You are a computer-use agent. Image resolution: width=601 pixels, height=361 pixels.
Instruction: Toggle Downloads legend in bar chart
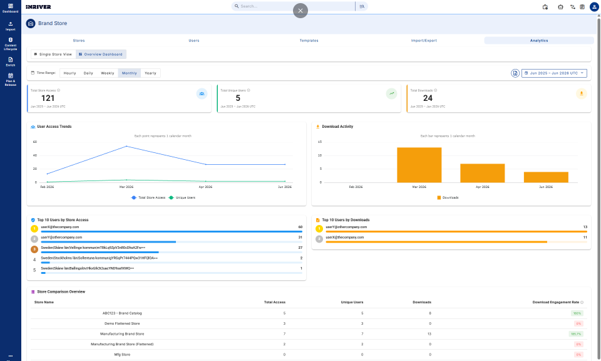point(448,198)
